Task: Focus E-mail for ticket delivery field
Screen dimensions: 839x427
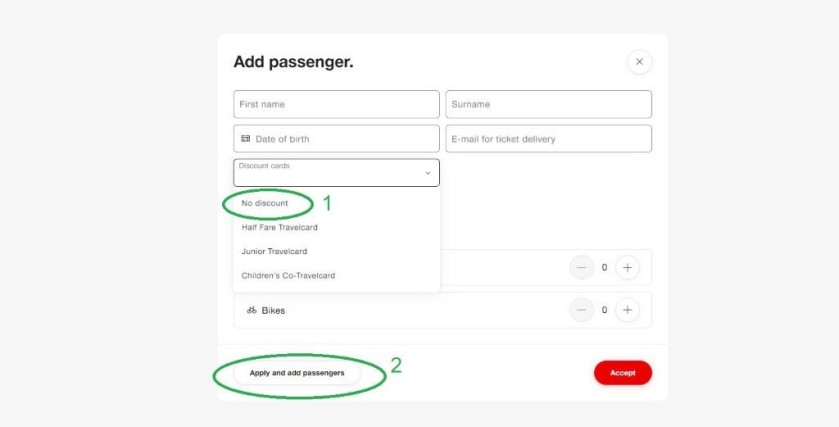Action: (x=548, y=139)
